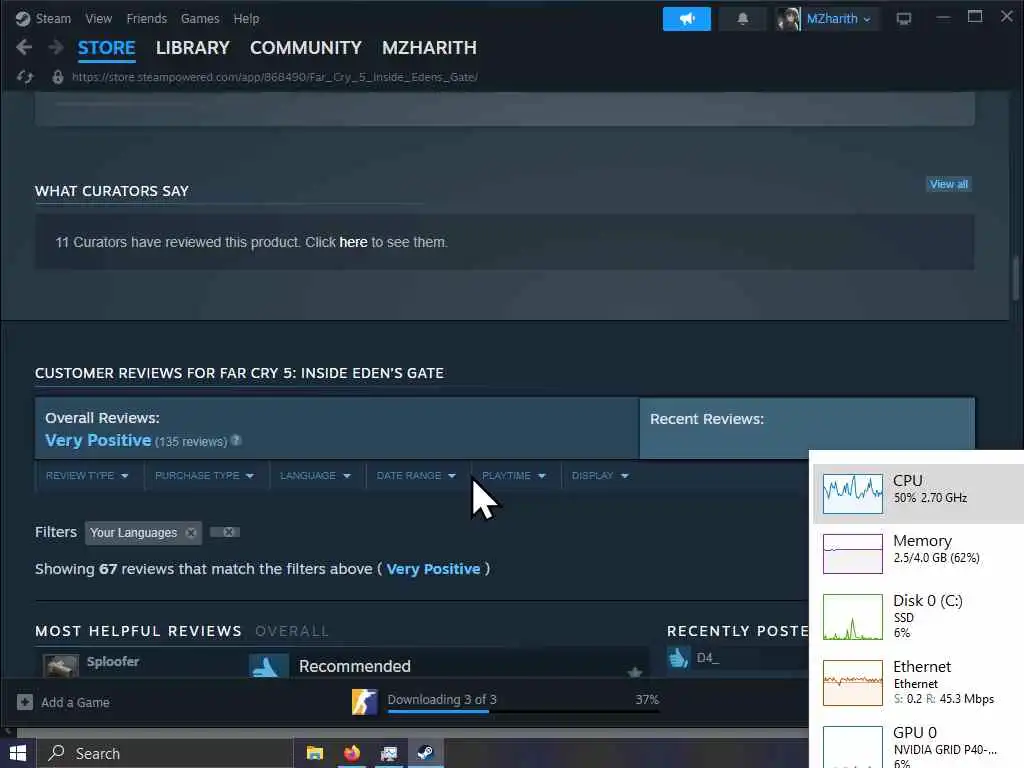Click the Windows taskbar Search box

coord(165,754)
